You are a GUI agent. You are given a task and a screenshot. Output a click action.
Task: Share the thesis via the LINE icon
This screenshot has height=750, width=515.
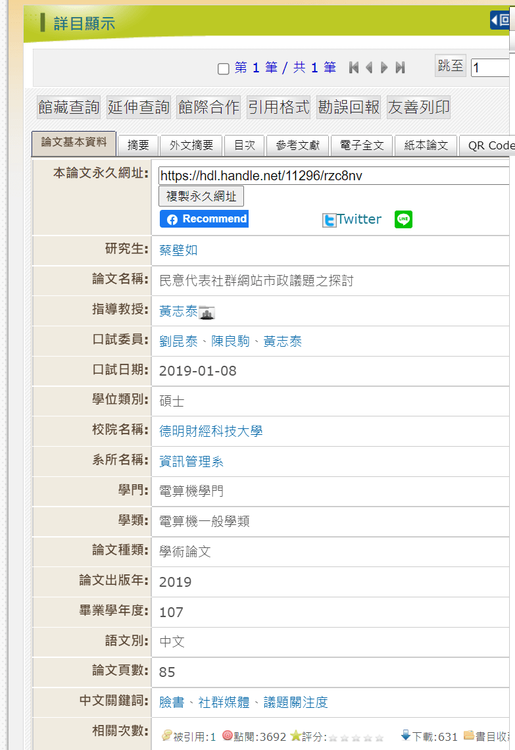(403, 219)
